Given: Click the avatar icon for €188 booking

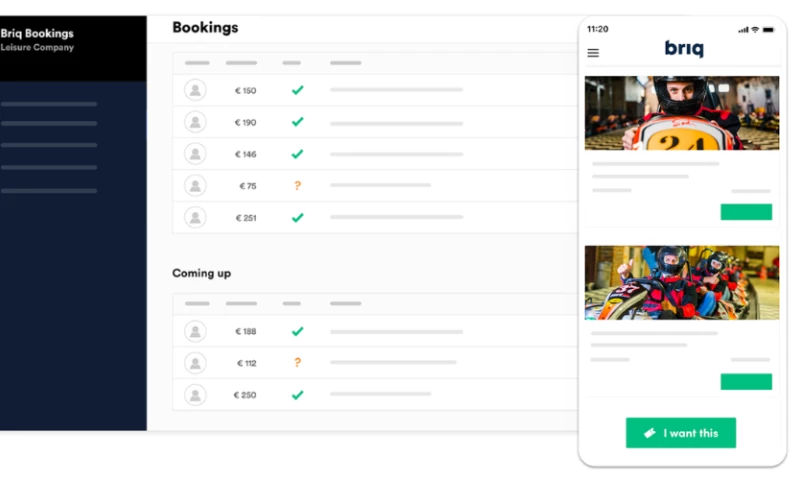Looking at the screenshot, I should 195,331.
